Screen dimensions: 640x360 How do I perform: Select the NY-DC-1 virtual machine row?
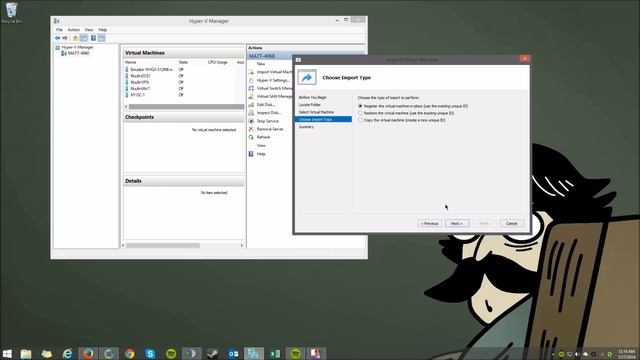tap(138, 95)
